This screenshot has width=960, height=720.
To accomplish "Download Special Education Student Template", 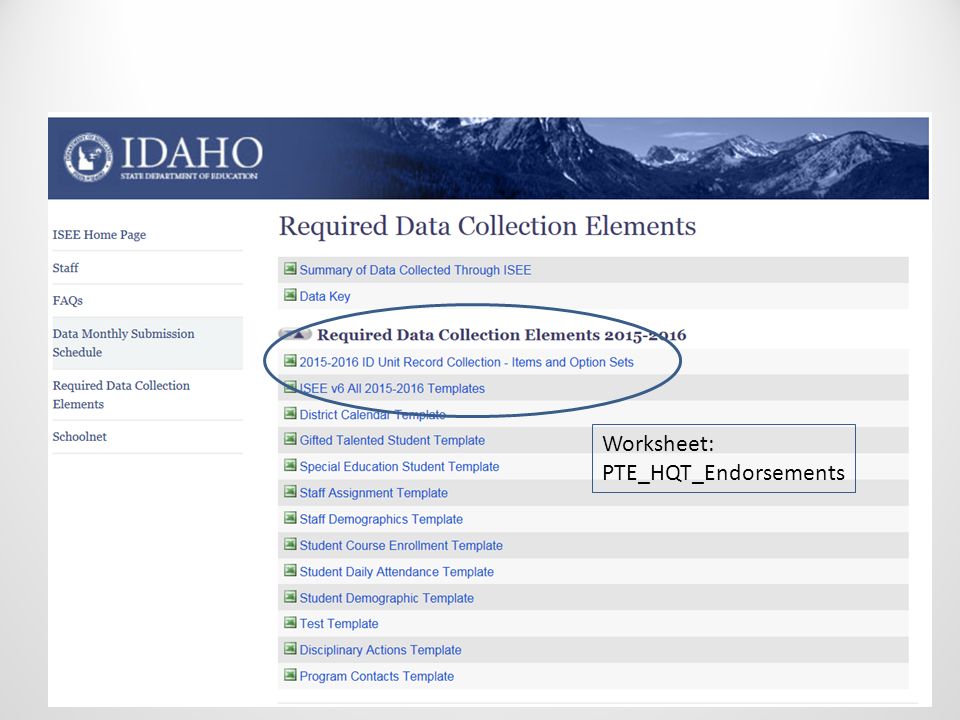I will [399, 467].
